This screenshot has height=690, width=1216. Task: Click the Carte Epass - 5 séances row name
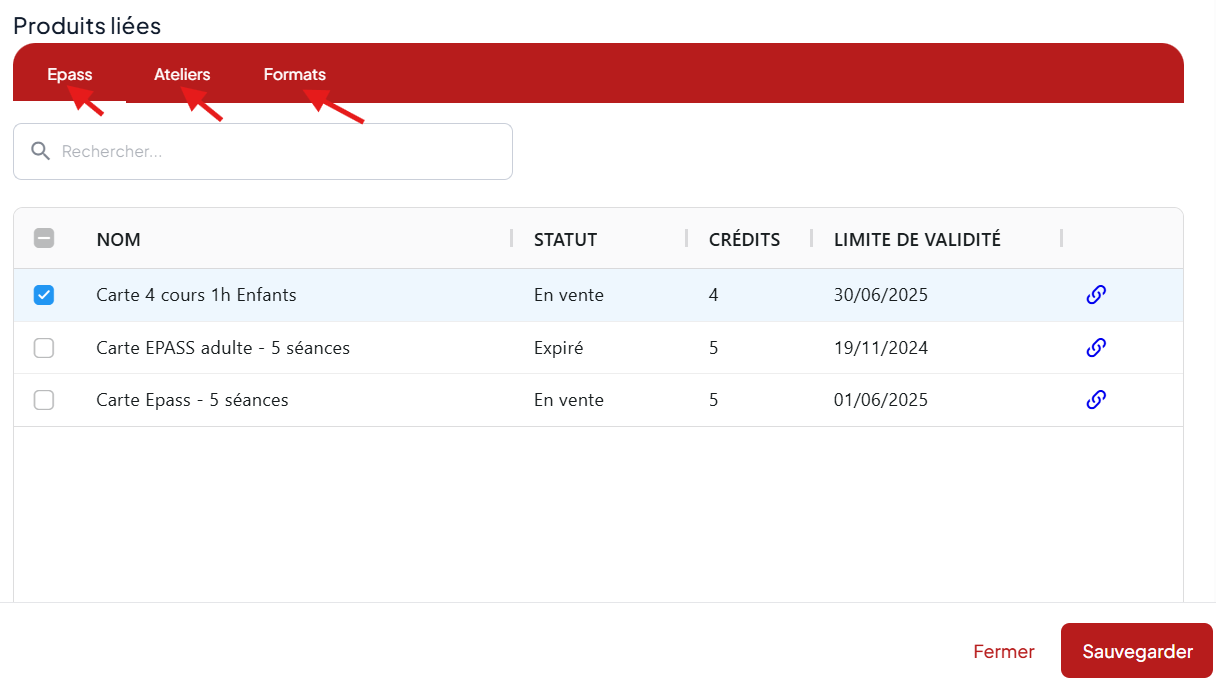pos(192,400)
